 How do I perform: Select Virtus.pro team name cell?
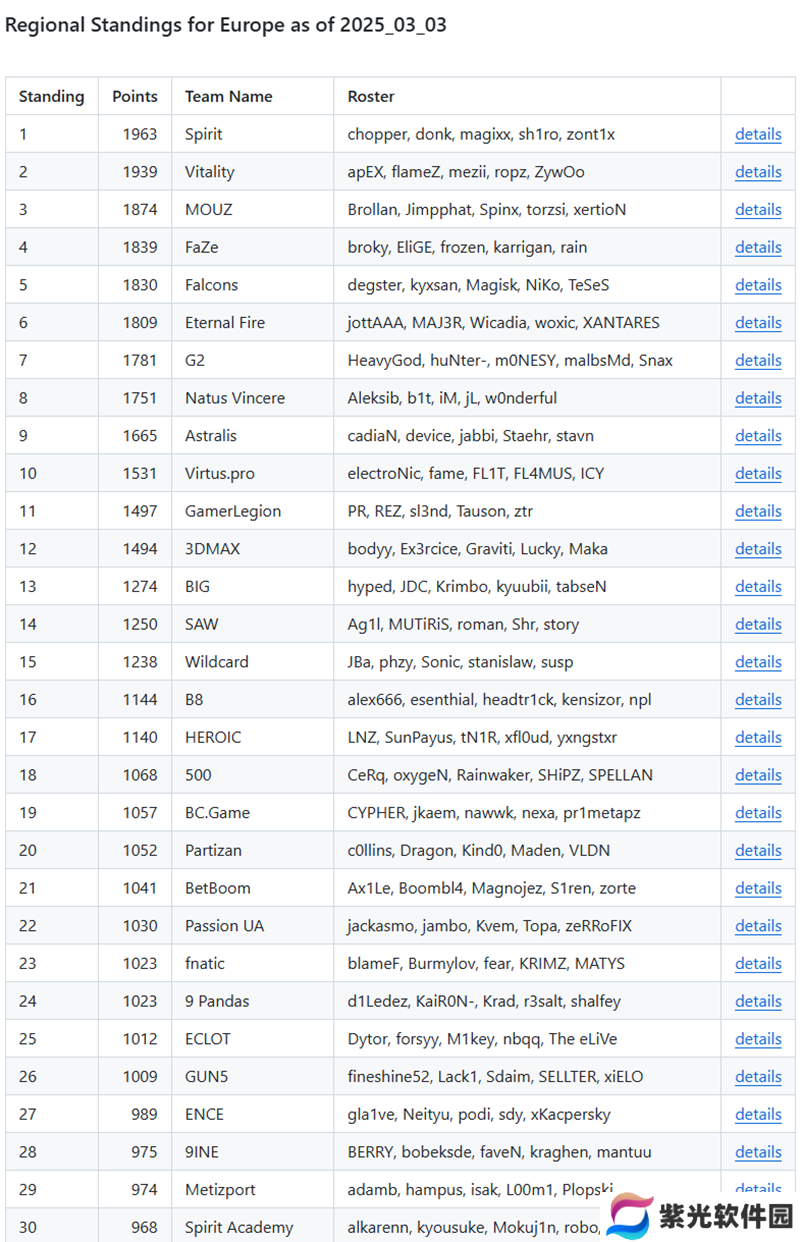pyautogui.click(x=253, y=474)
